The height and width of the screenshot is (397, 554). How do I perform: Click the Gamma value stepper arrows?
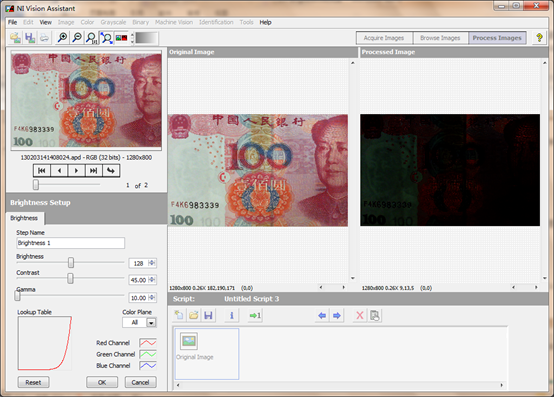pyautogui.click(x=152, y=298)
